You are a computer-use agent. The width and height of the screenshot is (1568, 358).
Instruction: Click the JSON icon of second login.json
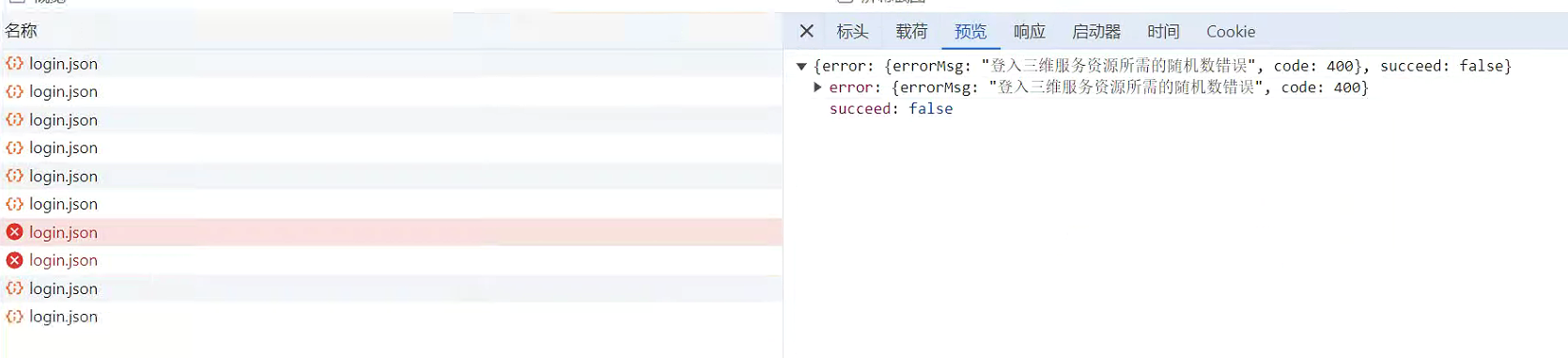pyautogui.click(x=14, y=91)
